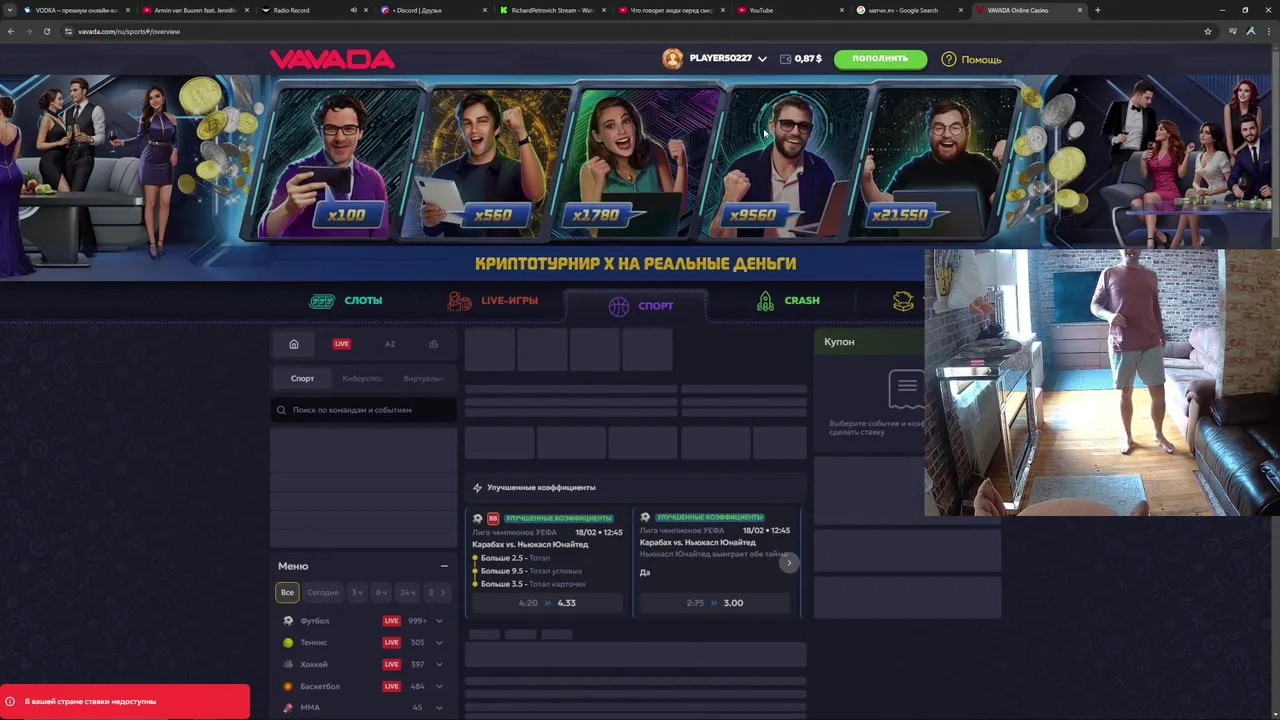Image resolution: width=1280 pixels, height=720 pixels.
Task: Click the football sport icon in menu
Action: tap(288, 621)
